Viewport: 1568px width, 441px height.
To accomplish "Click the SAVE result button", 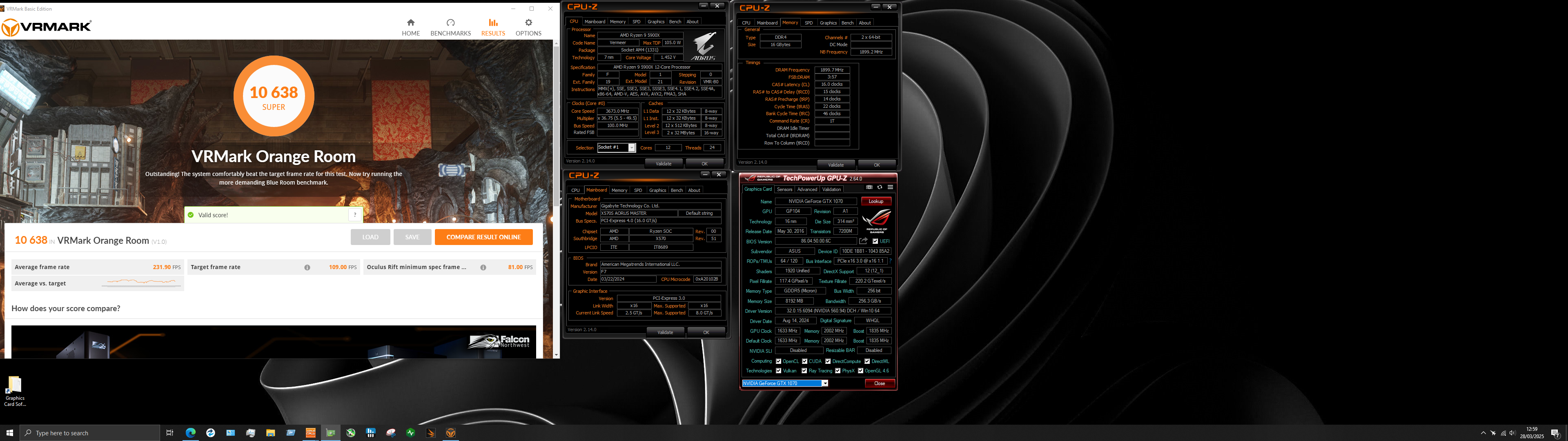I will tap(412, 237).
